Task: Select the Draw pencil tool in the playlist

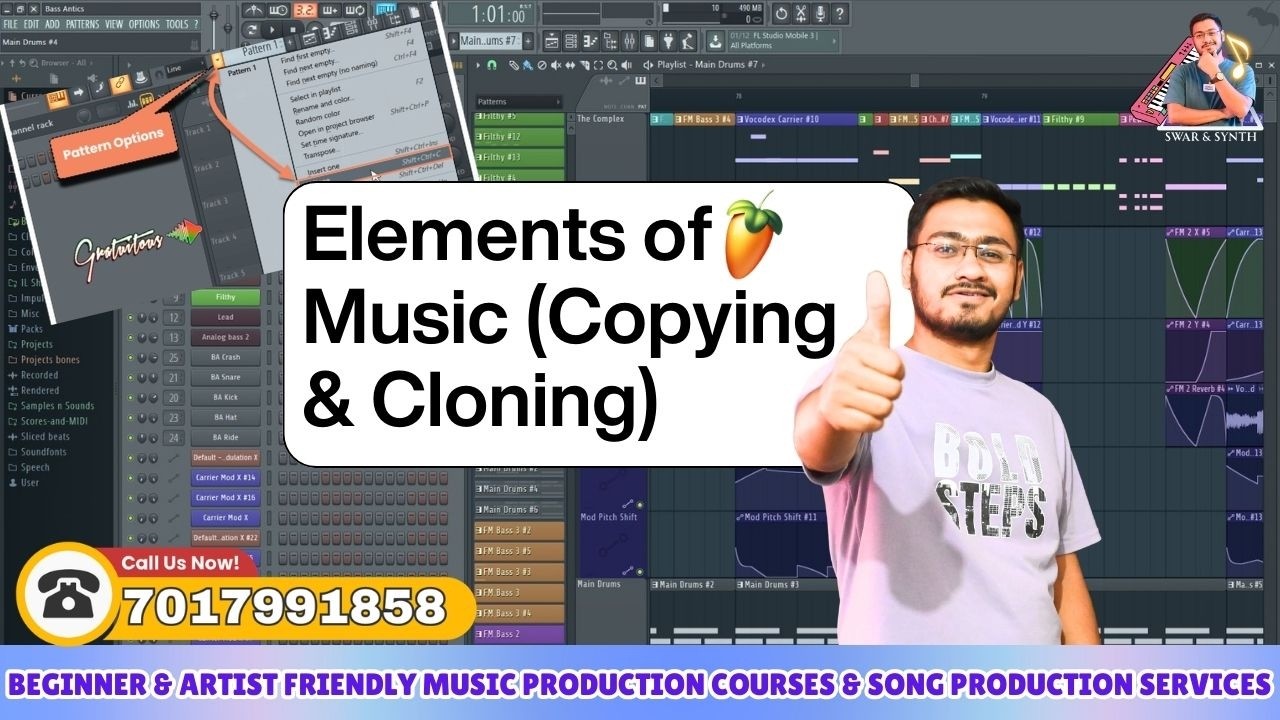Action: point(514,65)
